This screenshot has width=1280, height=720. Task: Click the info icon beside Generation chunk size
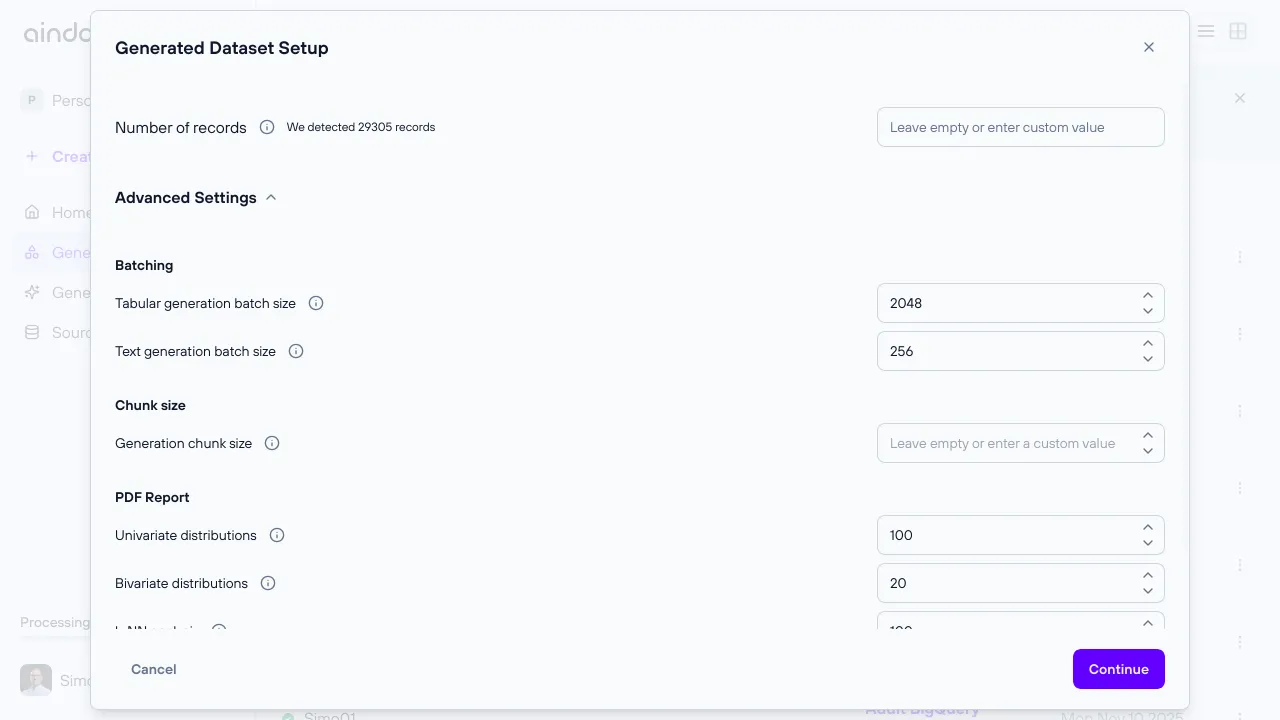(x=271, y=443)
